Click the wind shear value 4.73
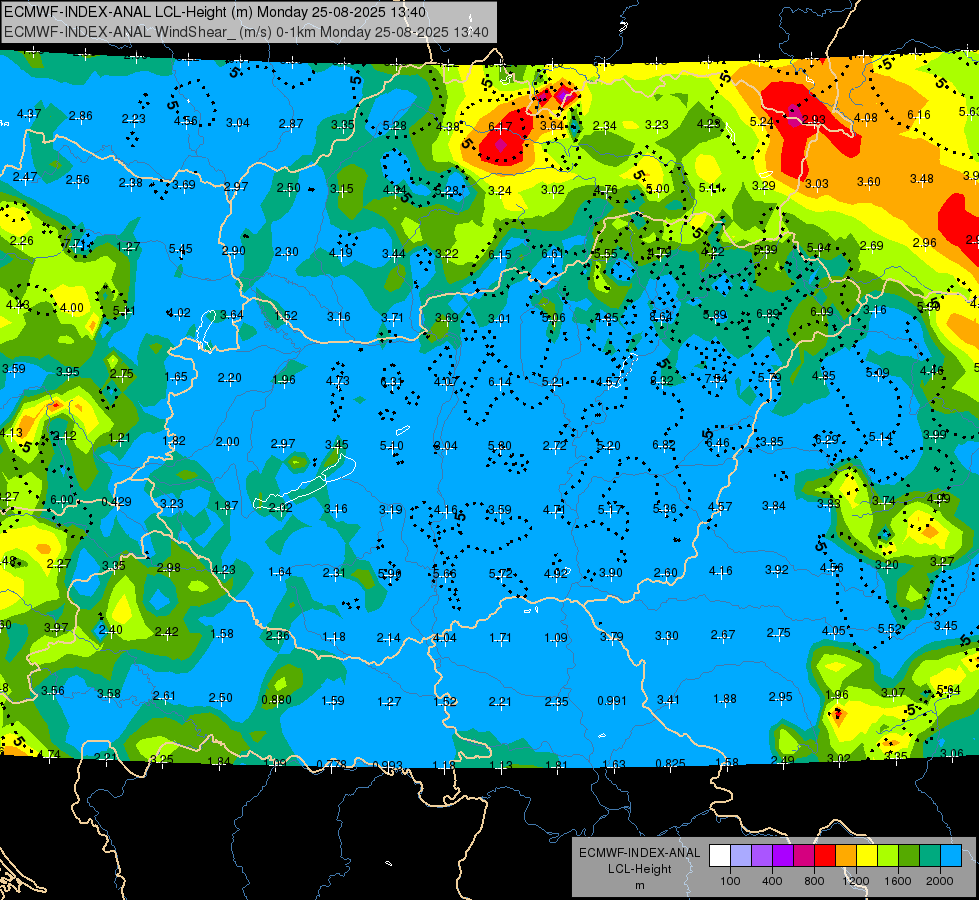 [x=338, y=380]
